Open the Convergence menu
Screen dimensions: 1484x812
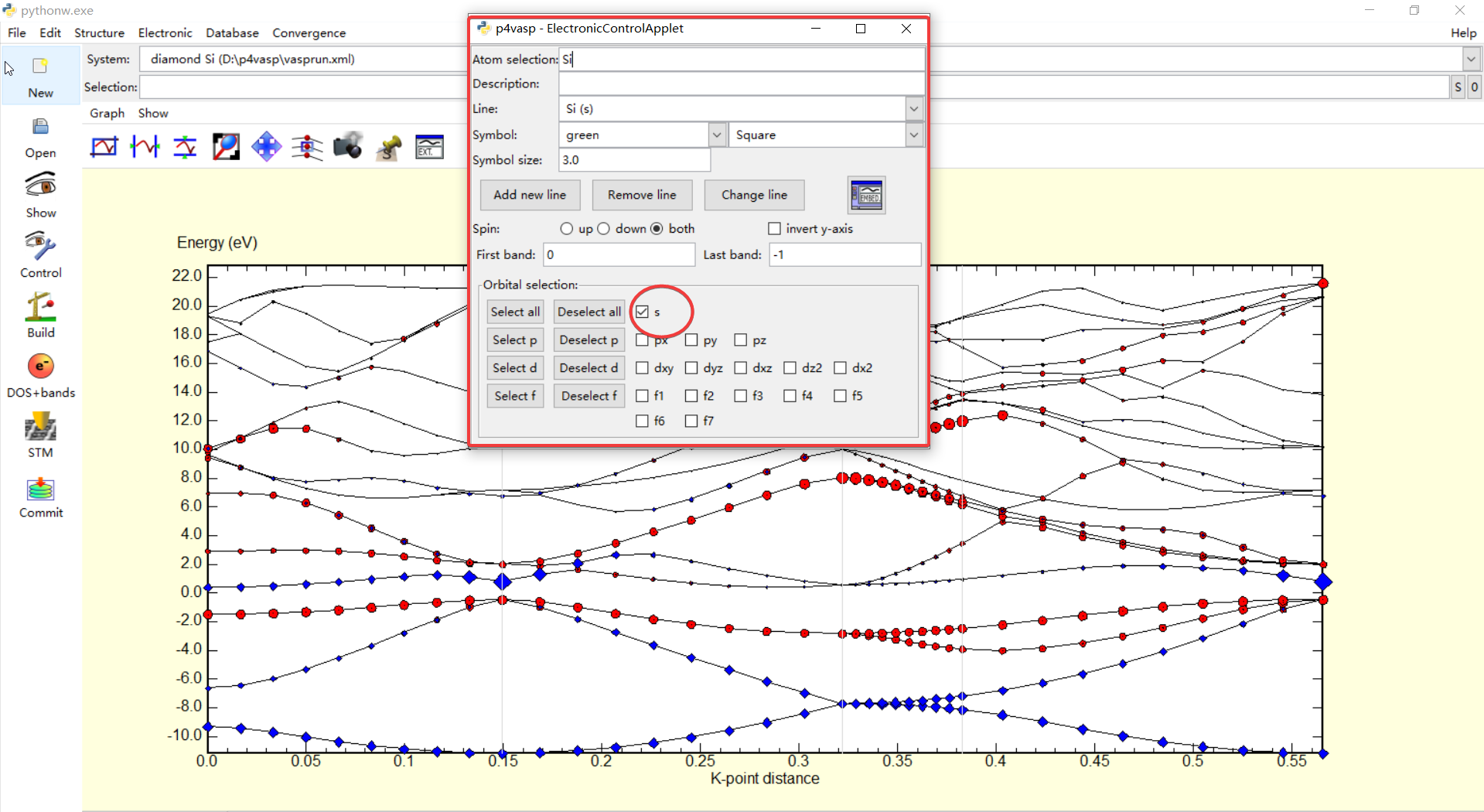pos(309,32)
